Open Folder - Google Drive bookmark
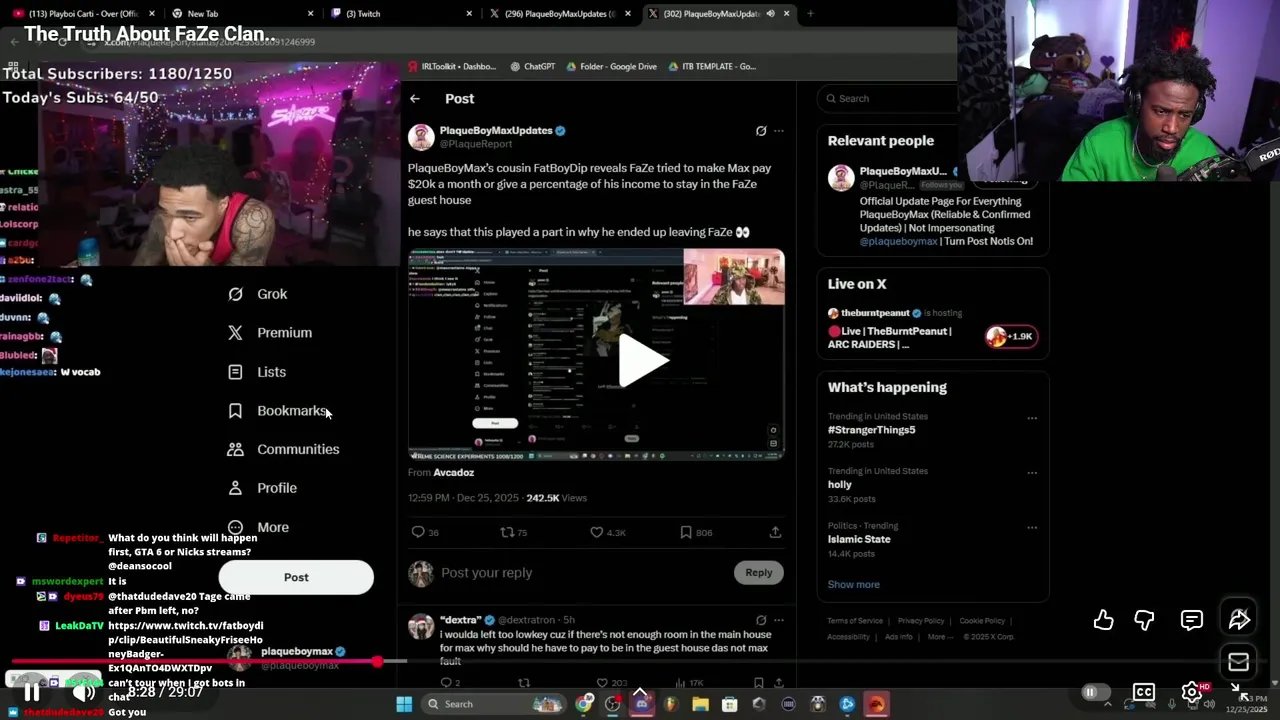 click(x=611, y=66)
